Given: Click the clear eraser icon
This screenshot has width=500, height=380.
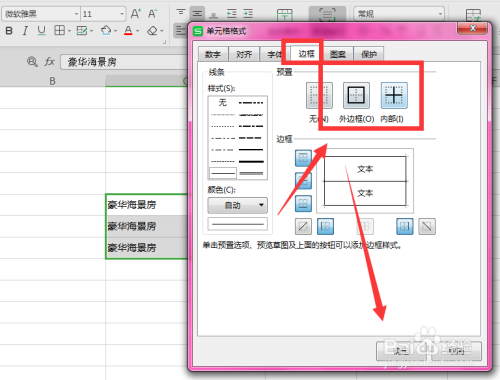Looking at the screenshot, I should click(x=152, y=31).
